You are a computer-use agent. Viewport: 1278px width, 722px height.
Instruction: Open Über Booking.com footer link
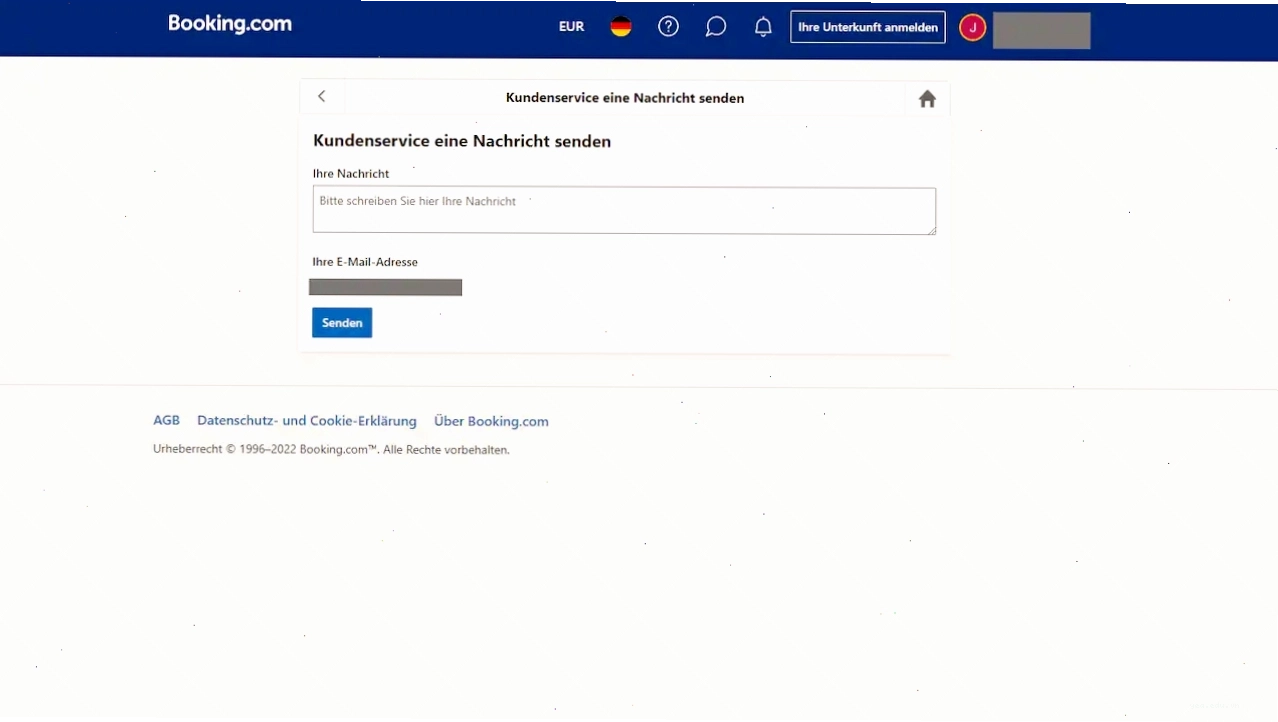point(491,421)
